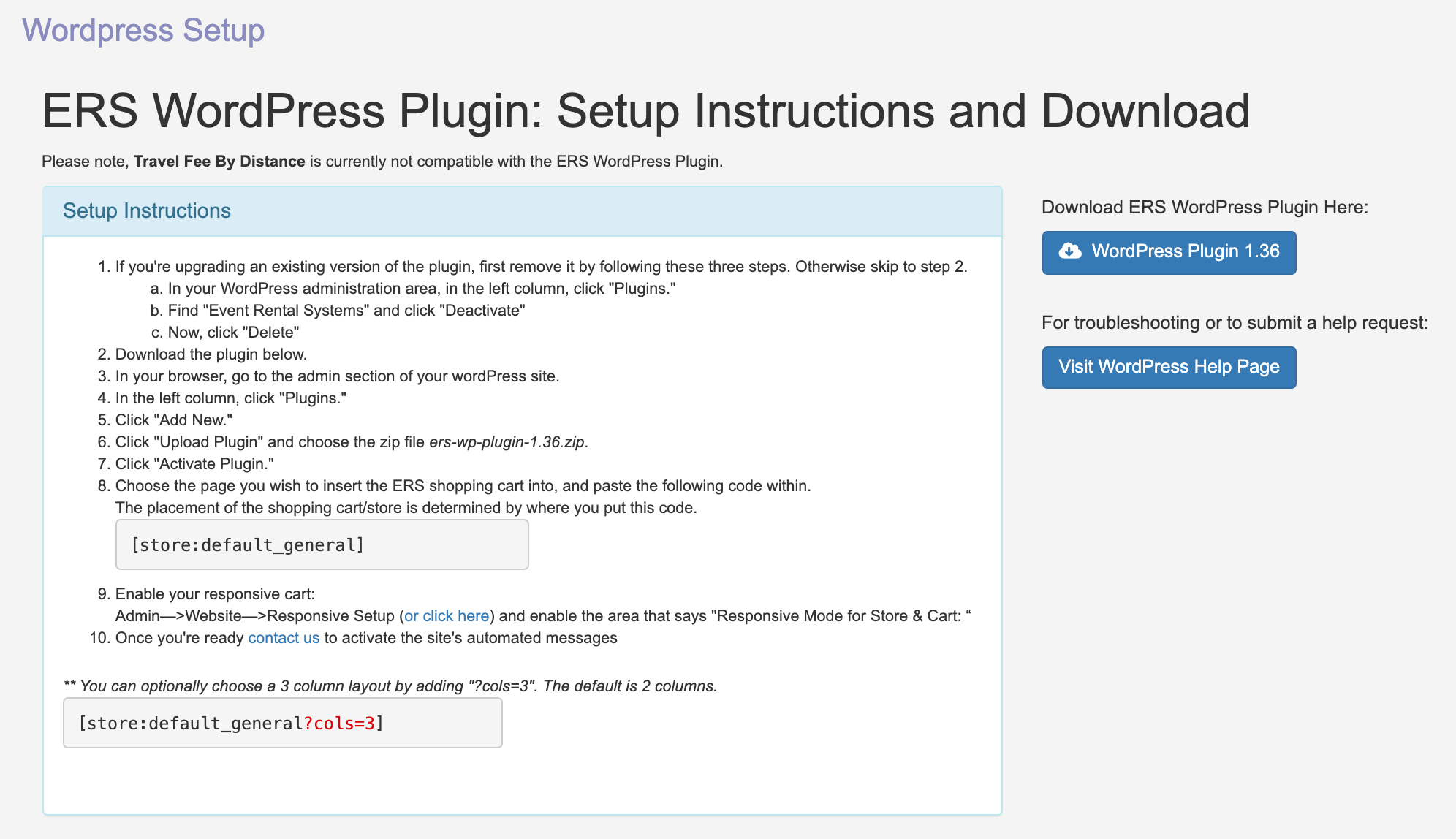Click the ERS WordPress Plugin main heading

coord(645,111)
